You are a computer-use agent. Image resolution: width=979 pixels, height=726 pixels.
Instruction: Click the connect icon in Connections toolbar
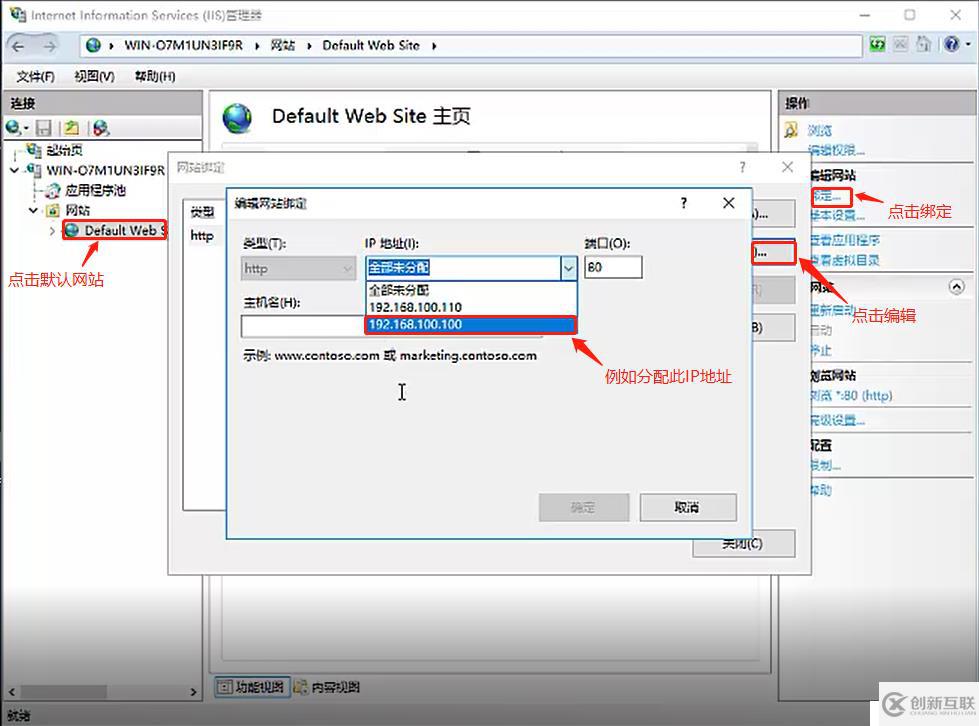(x=12, y=128)
